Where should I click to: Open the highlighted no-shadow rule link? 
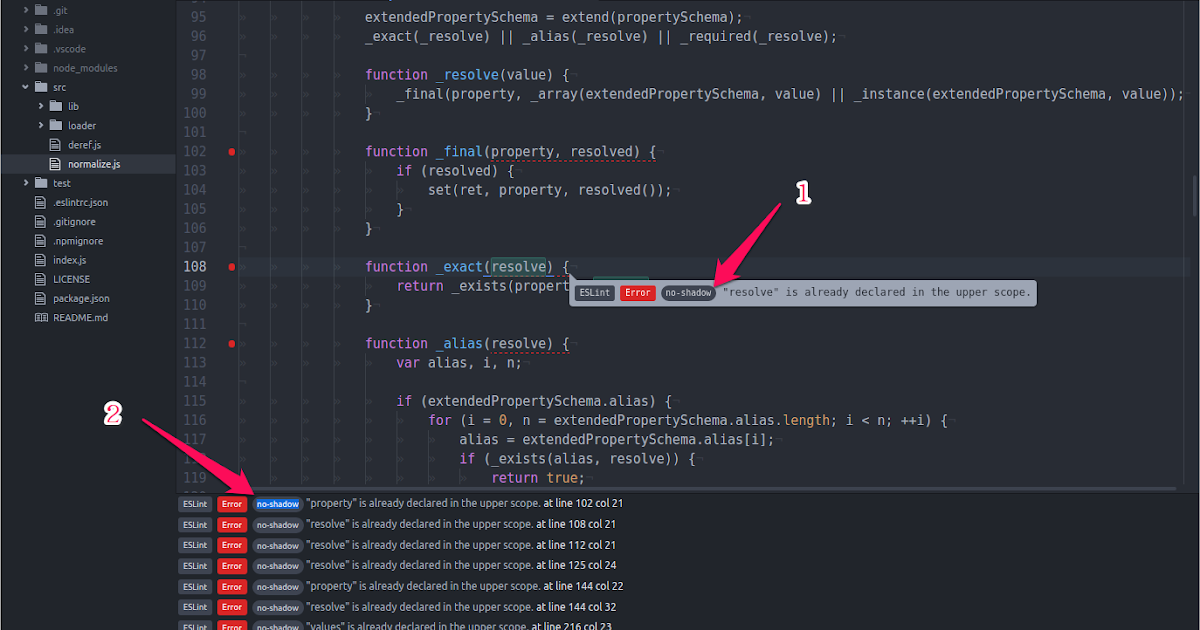coord(277,504)
